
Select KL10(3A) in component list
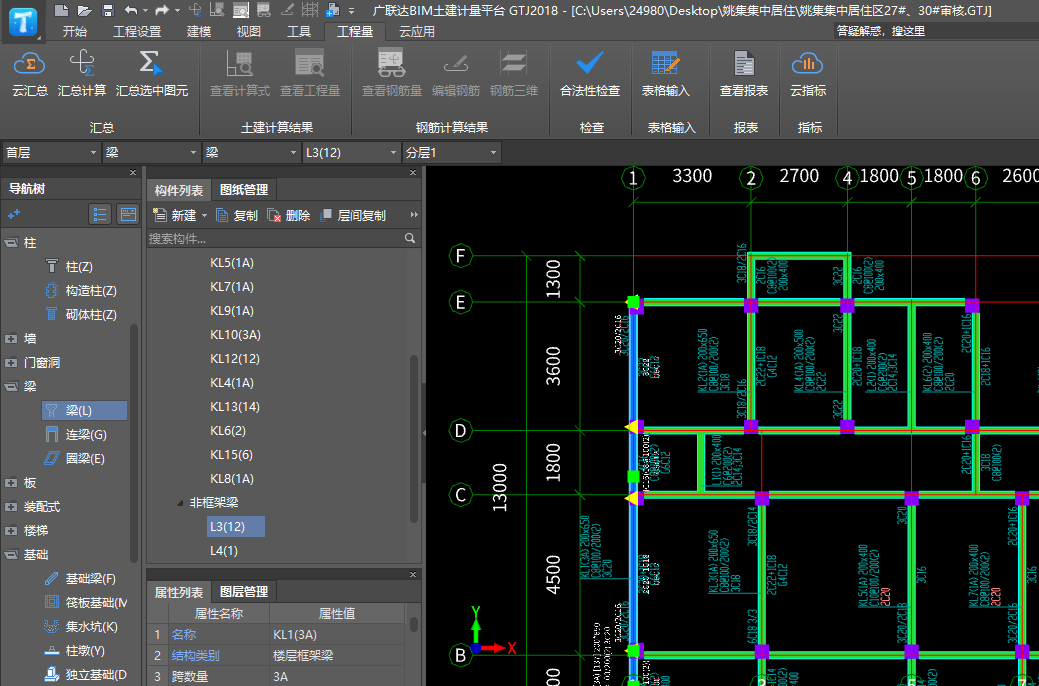[235, 335]
